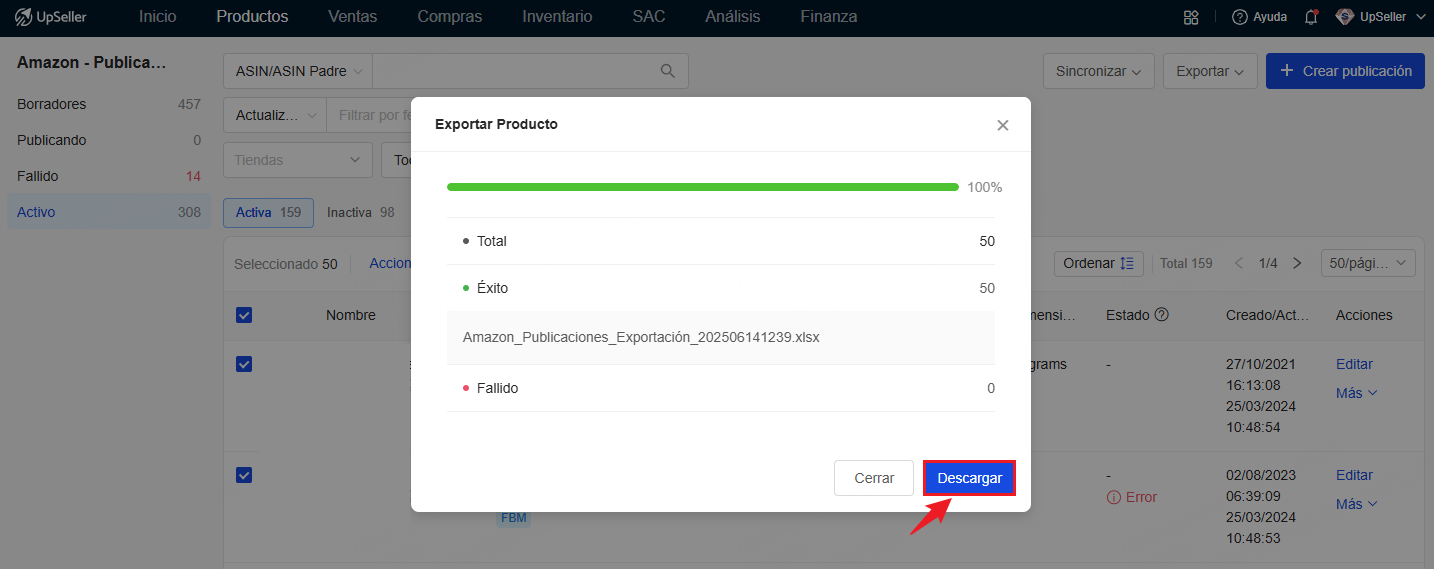
Task: Go to previous page arrow
Action: [x=1238, y=263]
